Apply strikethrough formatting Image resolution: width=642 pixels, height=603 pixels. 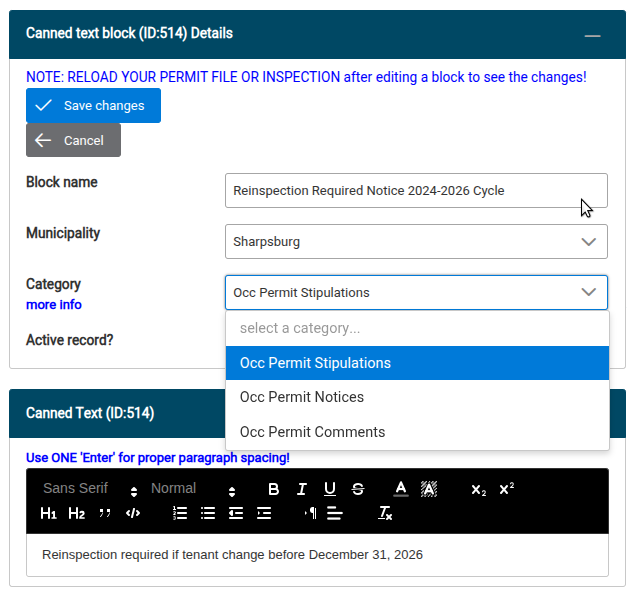coord(358,489)
